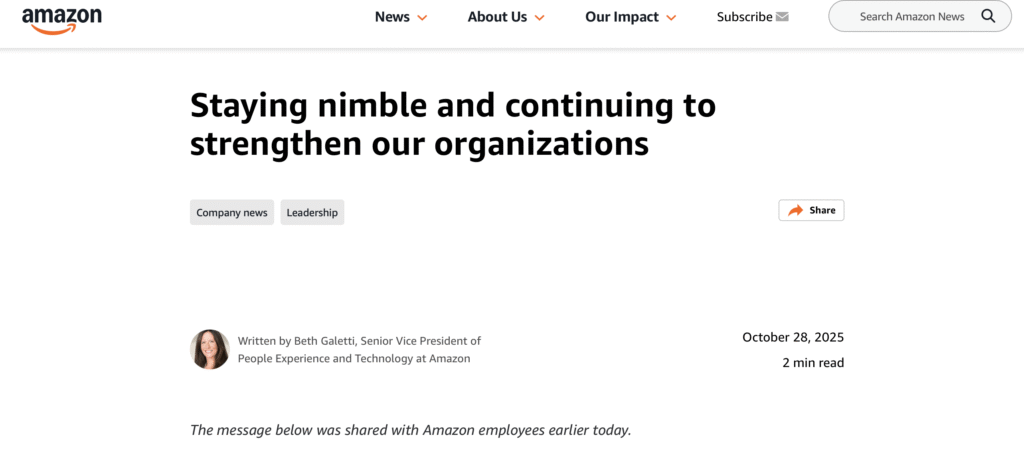Click the "2 min read" label
The width and height of the screenshot is (1024, 462).
click(813, 363)
